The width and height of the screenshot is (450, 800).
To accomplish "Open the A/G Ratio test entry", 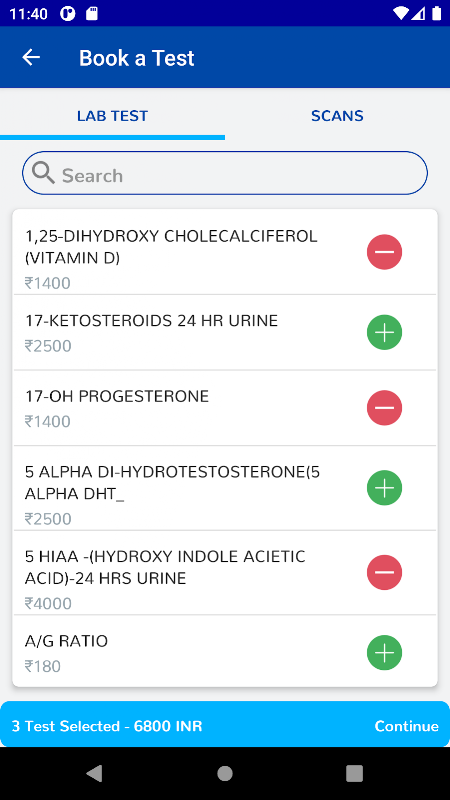I will [225, 652].
